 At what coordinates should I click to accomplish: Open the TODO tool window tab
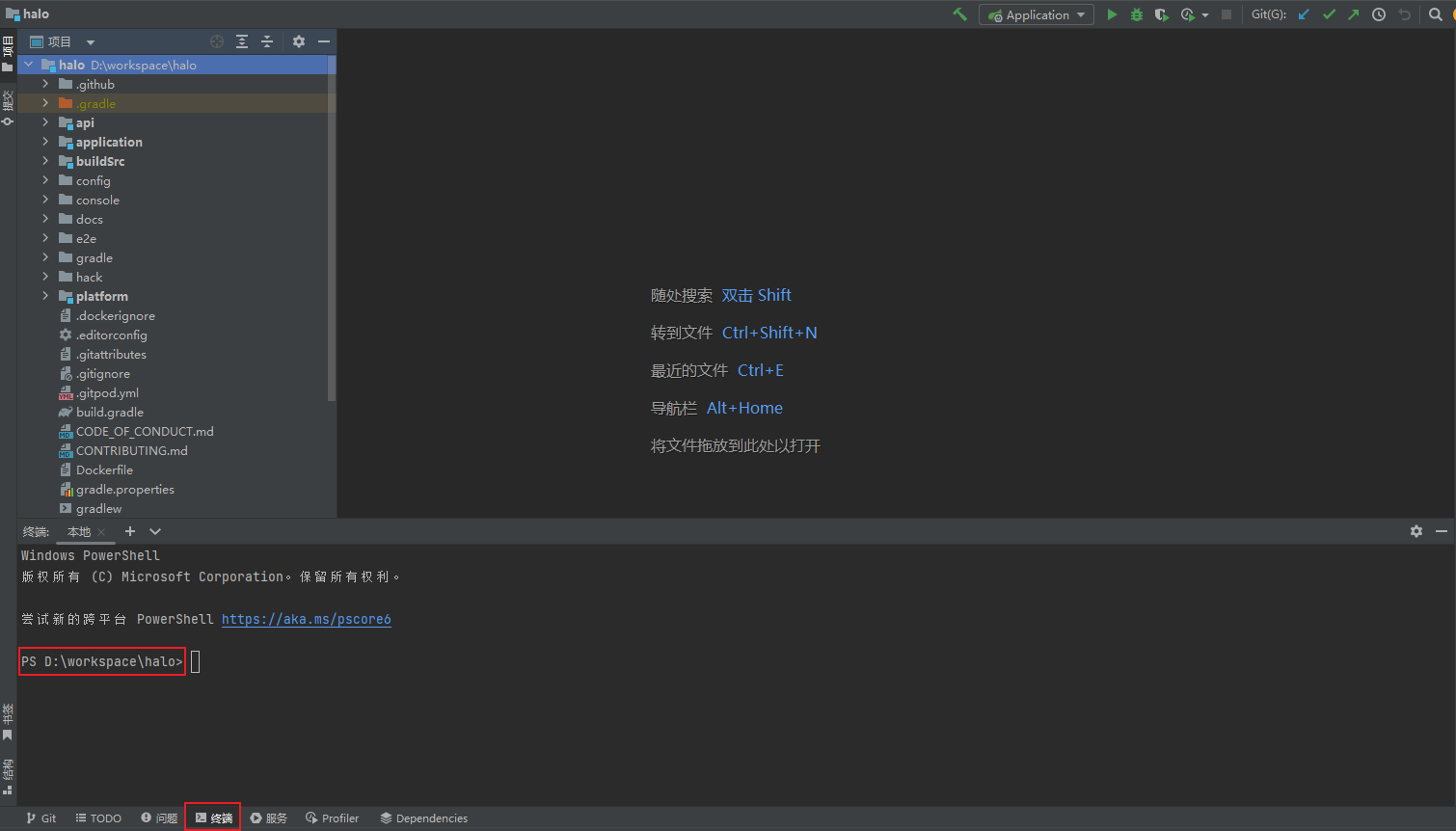[x=98, y=818]
